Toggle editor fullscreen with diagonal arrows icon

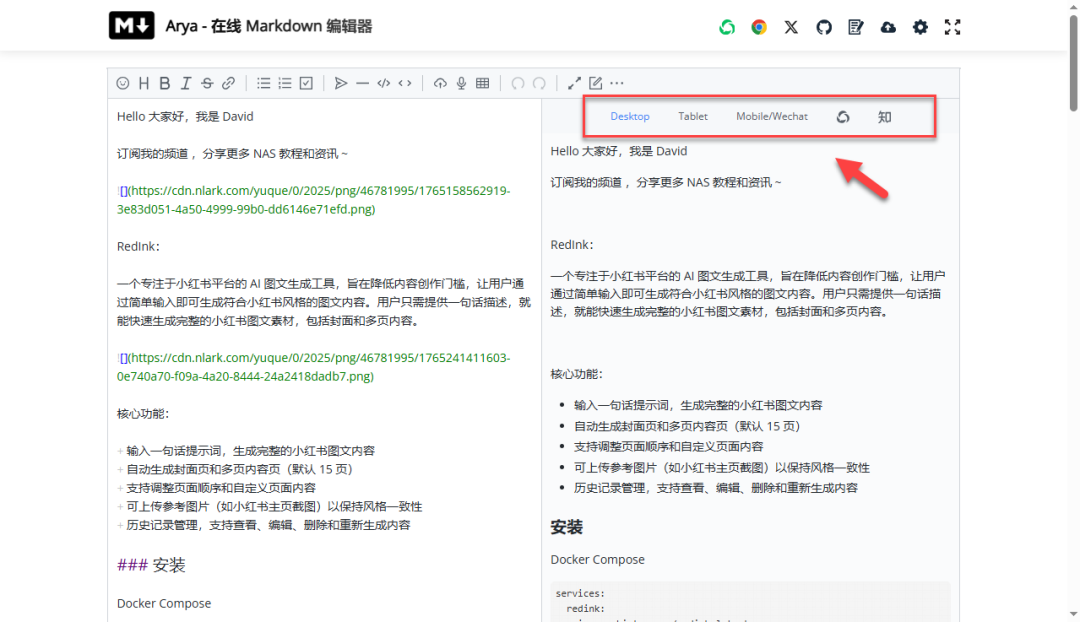(x=575, y=83)
